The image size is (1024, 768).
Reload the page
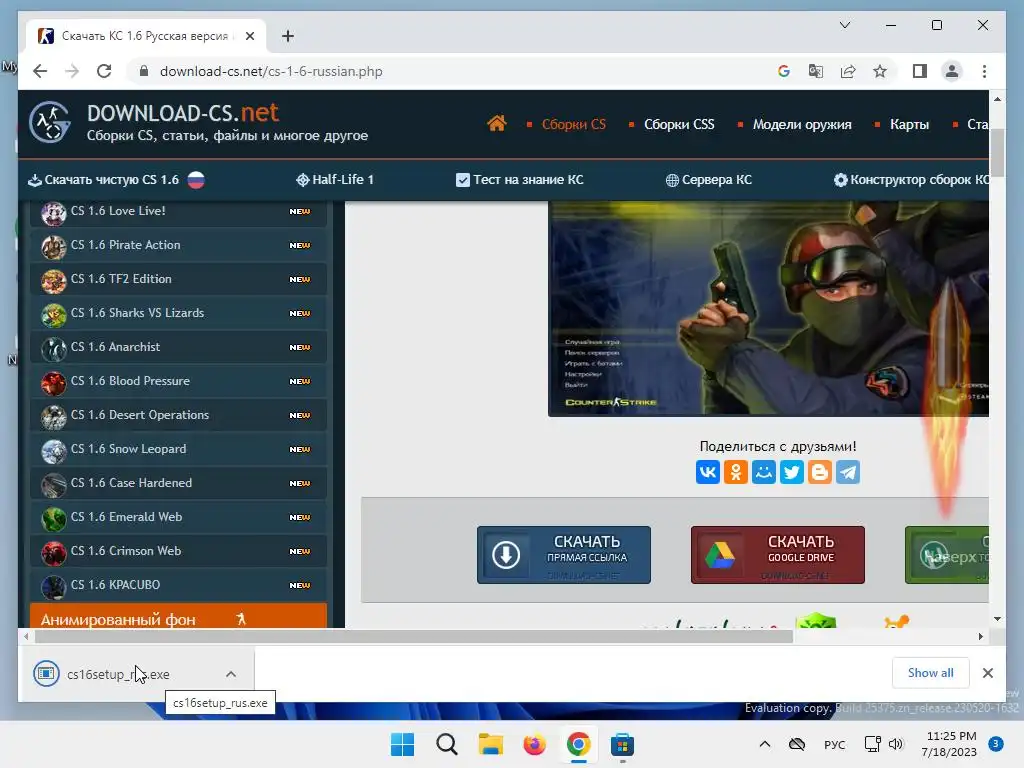[x=104, y=71]
